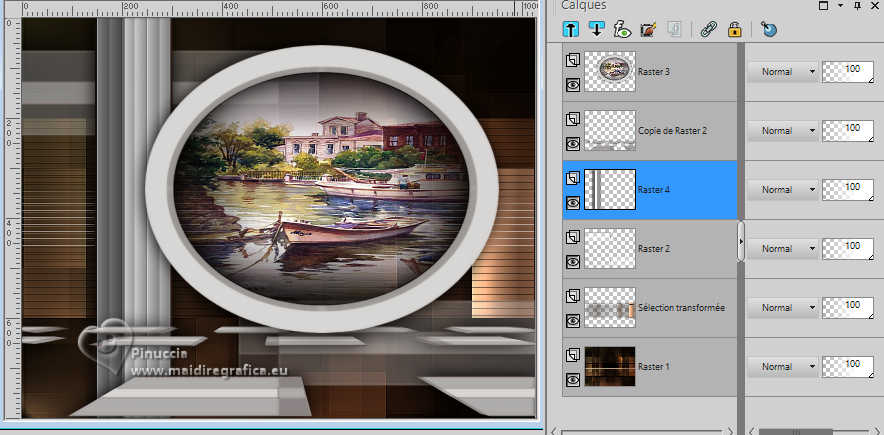Click the raster type icon of Sélection transformée
This screenshot has height=435, width=884.
[573, 295]
